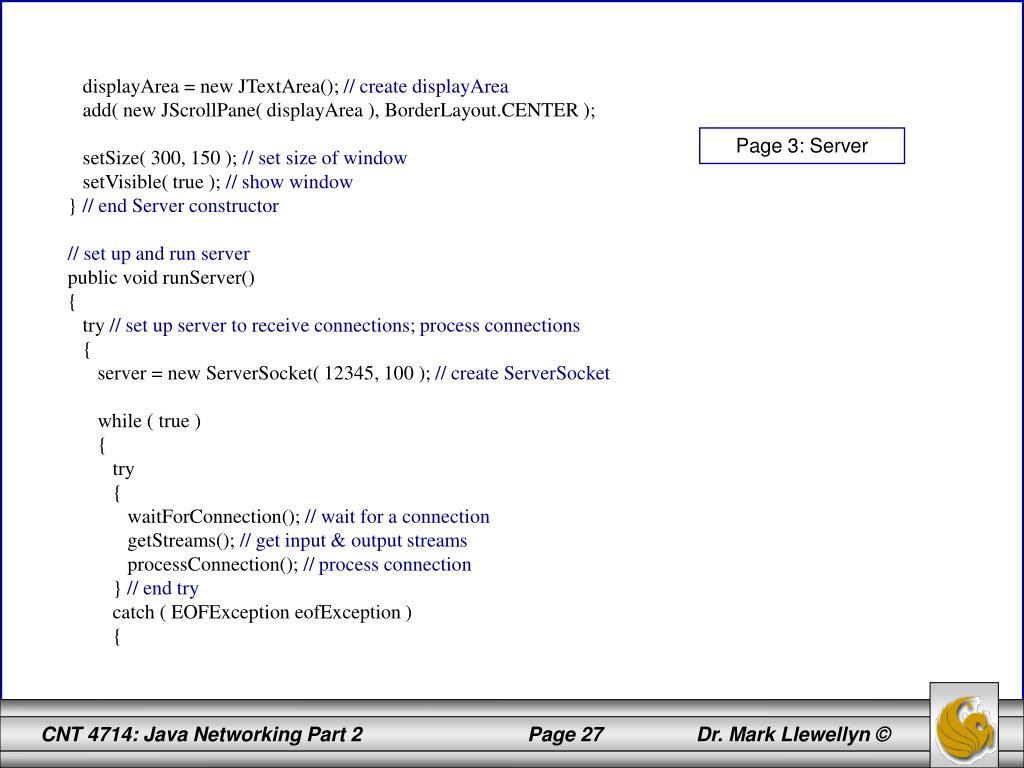Click the code 'waitForConnection();'
Viewport: 1024px width, 768px height.
coord(214,517)
